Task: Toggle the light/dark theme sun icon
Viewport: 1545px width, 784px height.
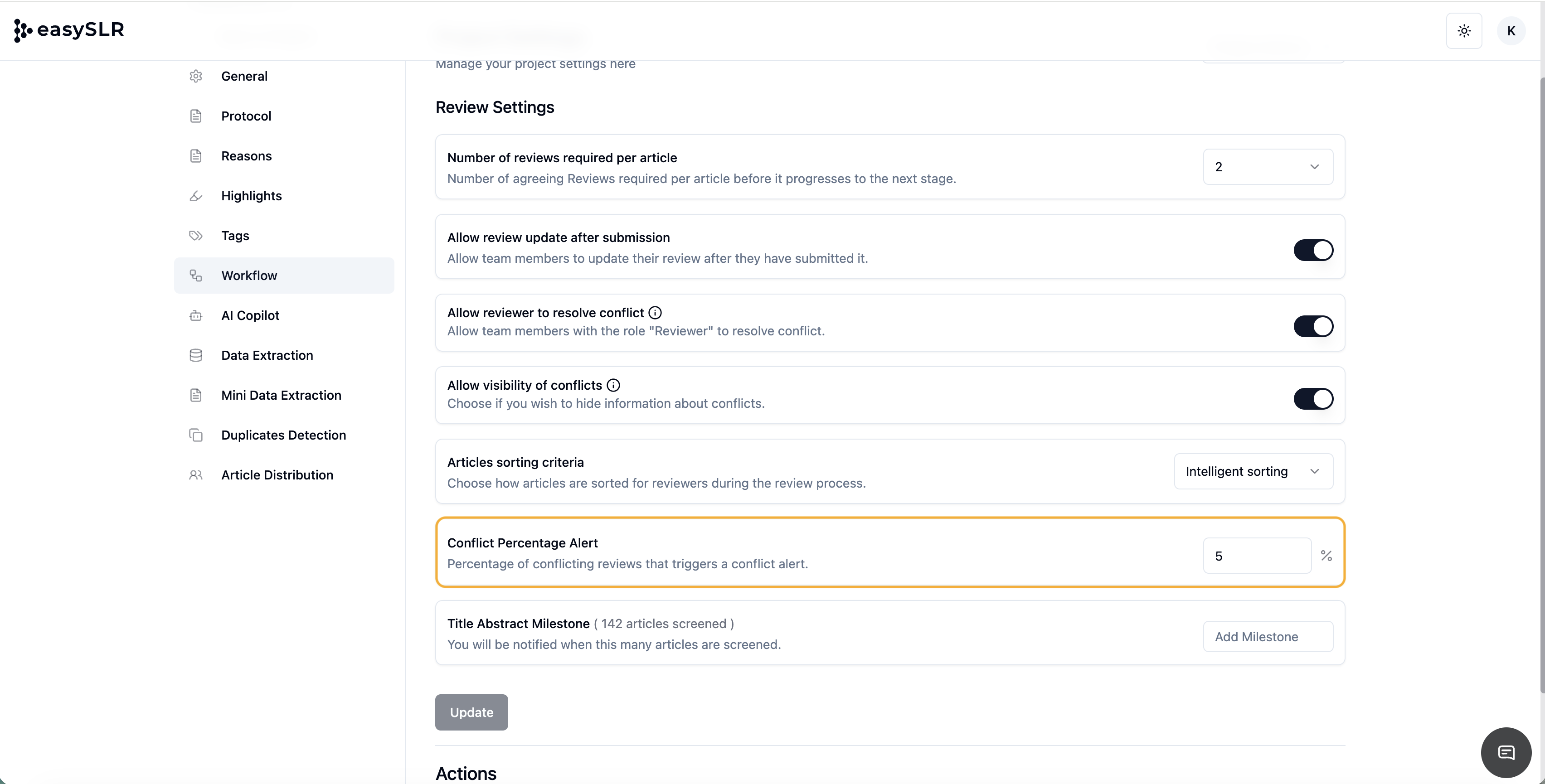Action: click(x=1464, y=30)
